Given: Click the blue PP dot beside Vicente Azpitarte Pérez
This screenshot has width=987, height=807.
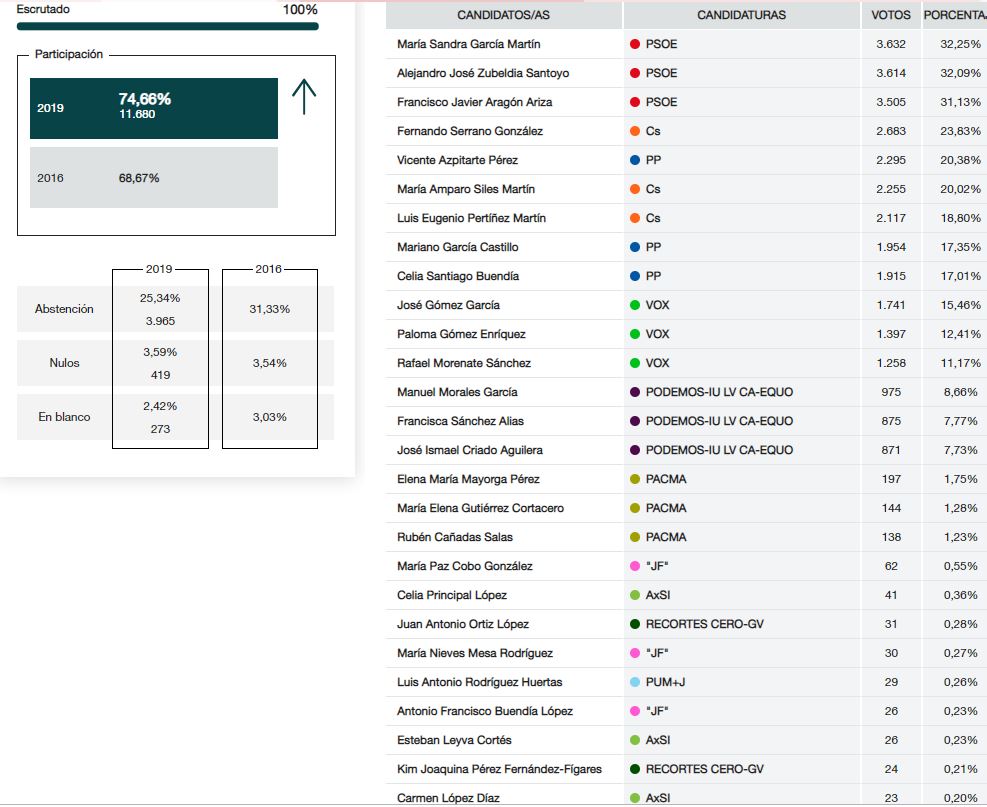Looking at the screenshot, I should [x=635, y=160].
